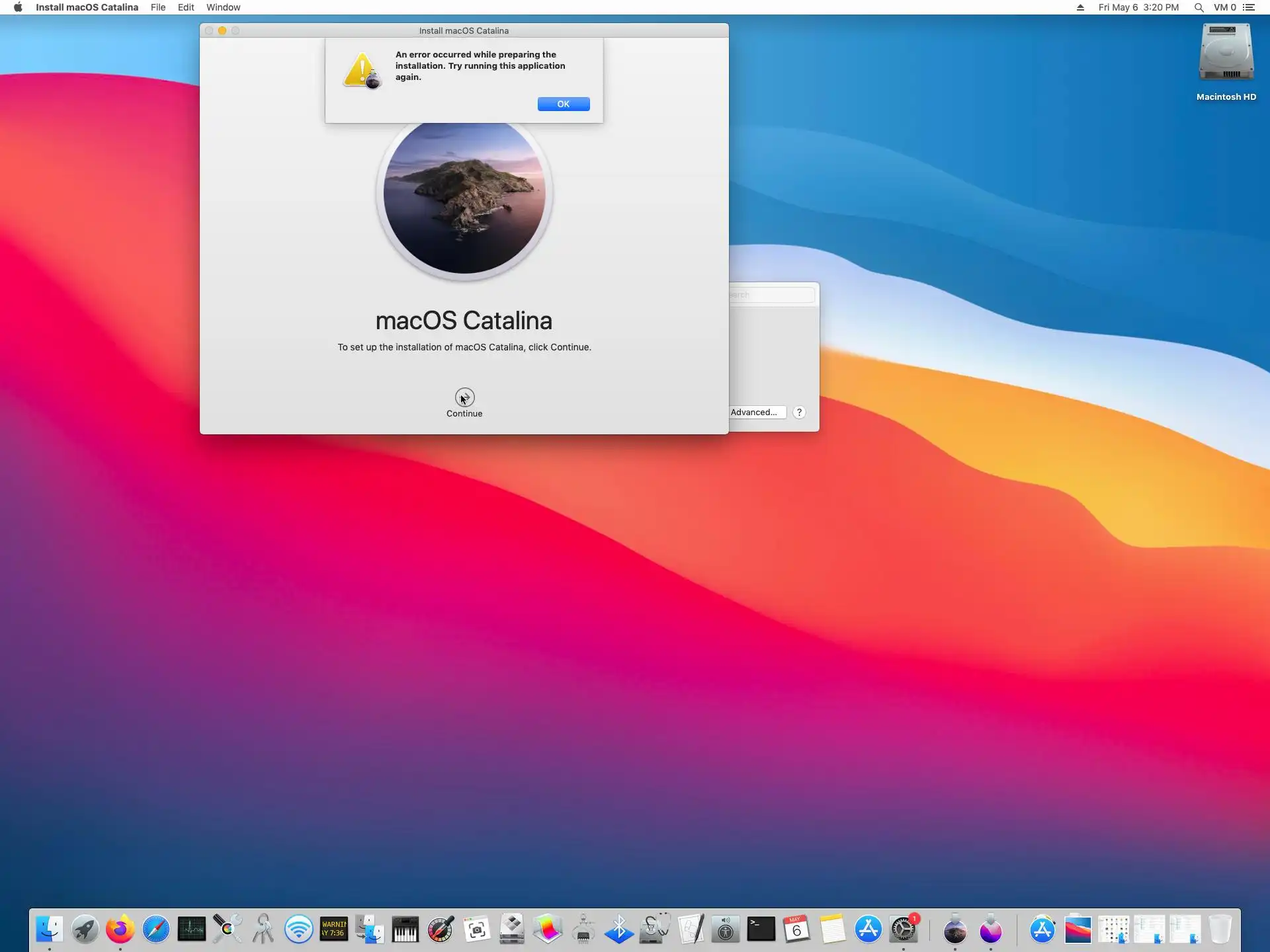Open the Apple menu
The height and width of the screenshot is (952, 1270).
(x=18, y=7)
